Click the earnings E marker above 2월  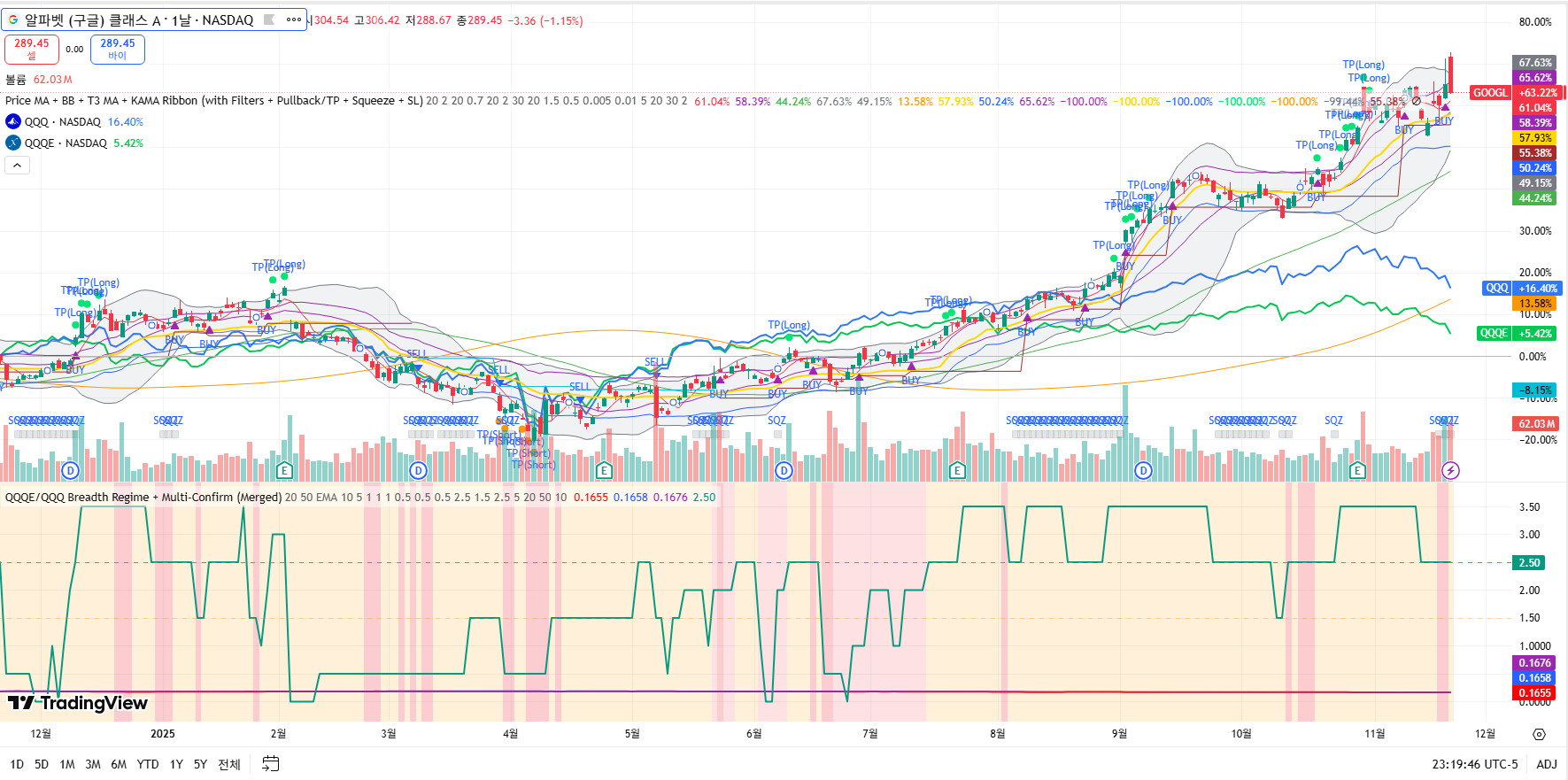click(x=284, y=470)
